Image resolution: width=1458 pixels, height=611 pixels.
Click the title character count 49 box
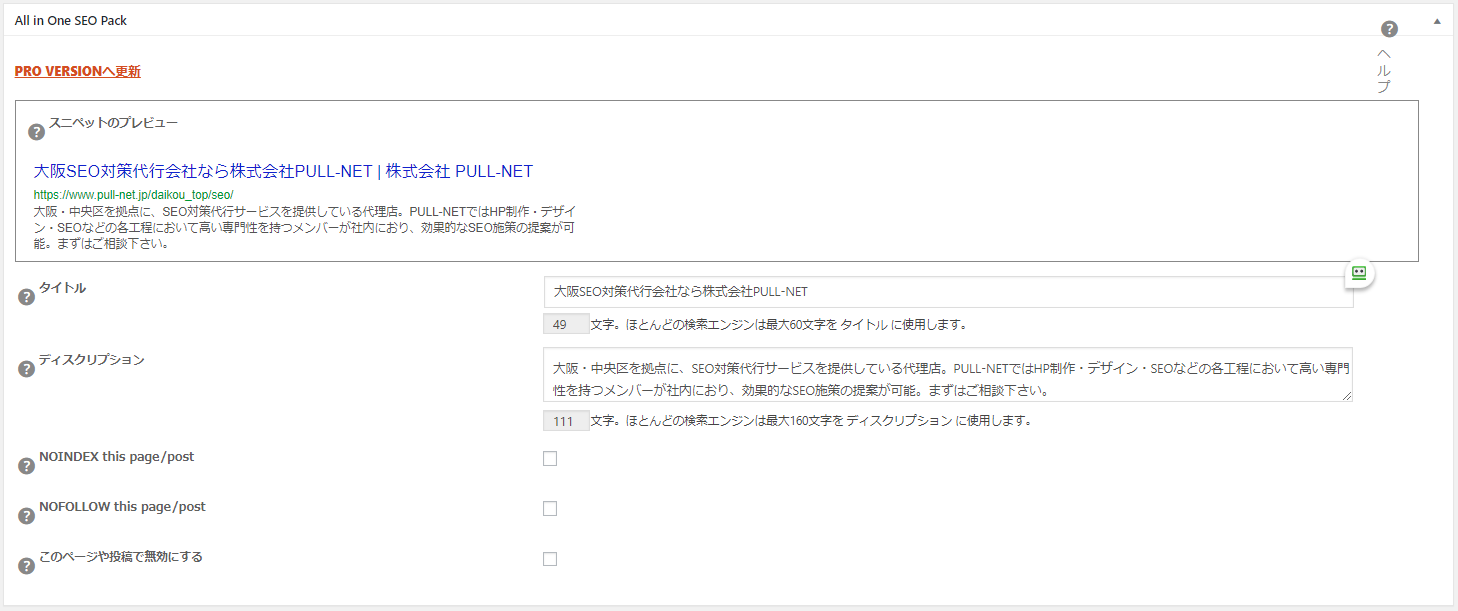(x=566, y=325)
